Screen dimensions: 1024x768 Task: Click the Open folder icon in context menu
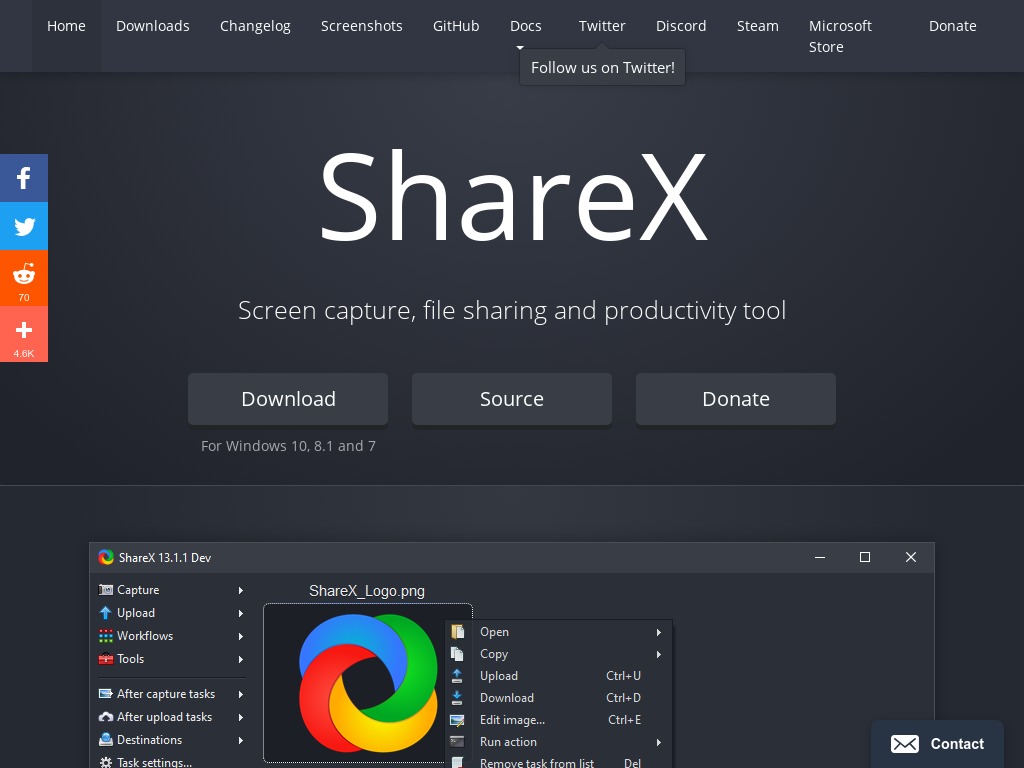coord(457,632)
